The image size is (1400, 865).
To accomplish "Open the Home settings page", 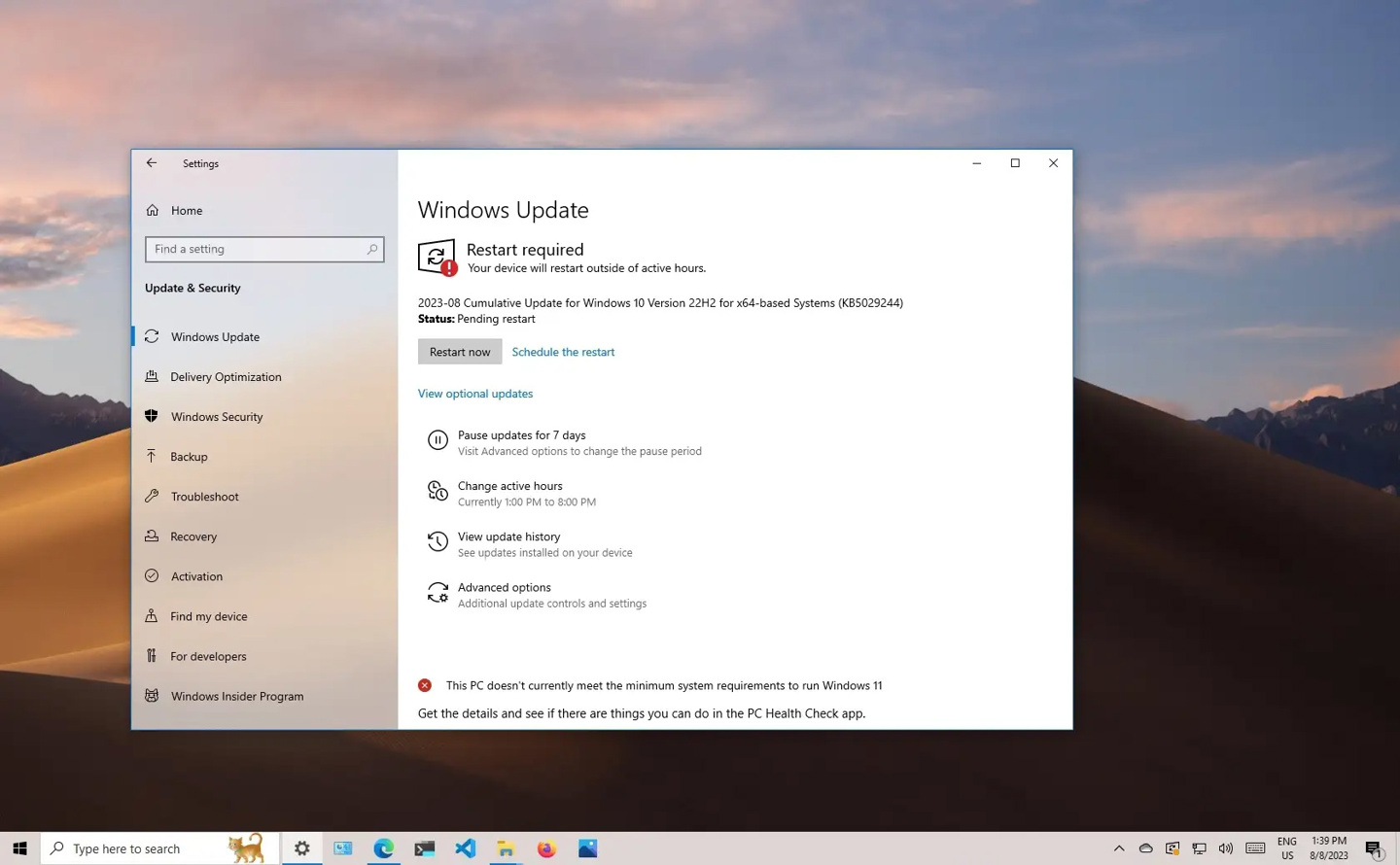I will [187, 210].
